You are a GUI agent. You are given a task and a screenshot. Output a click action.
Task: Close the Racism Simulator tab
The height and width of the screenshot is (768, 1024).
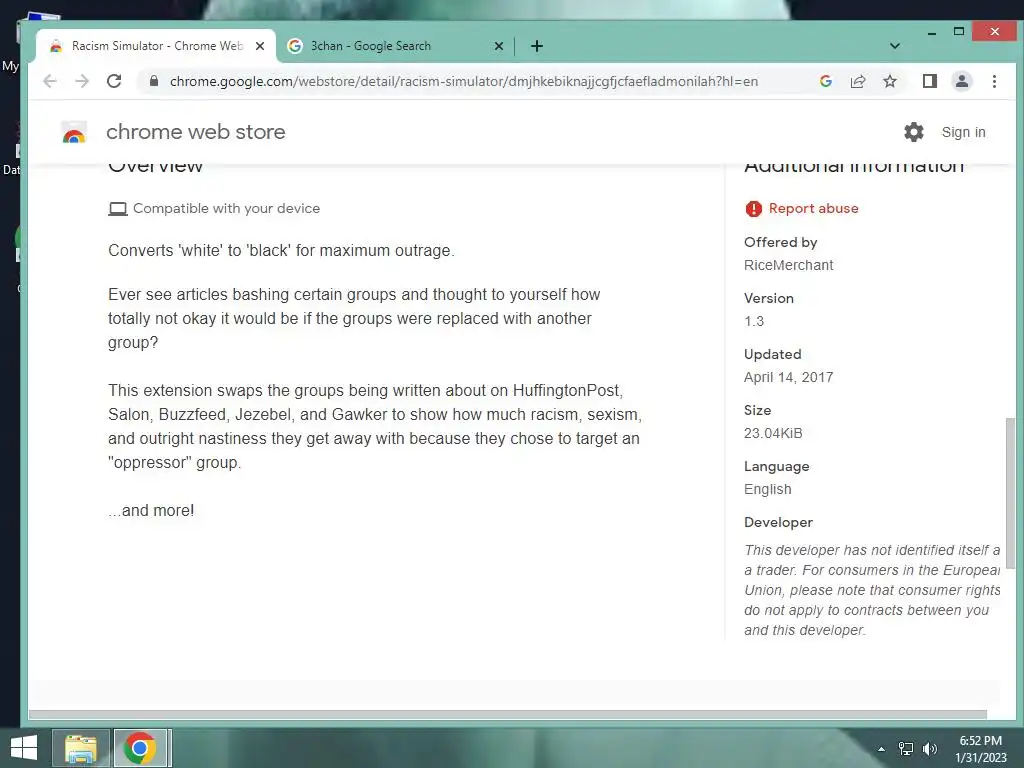pos(260,46)
